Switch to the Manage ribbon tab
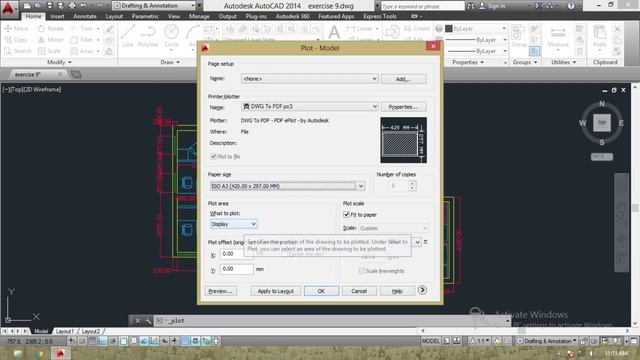This screenshot has height=360, width=640. pyautogui.click(x=199, y=16)
